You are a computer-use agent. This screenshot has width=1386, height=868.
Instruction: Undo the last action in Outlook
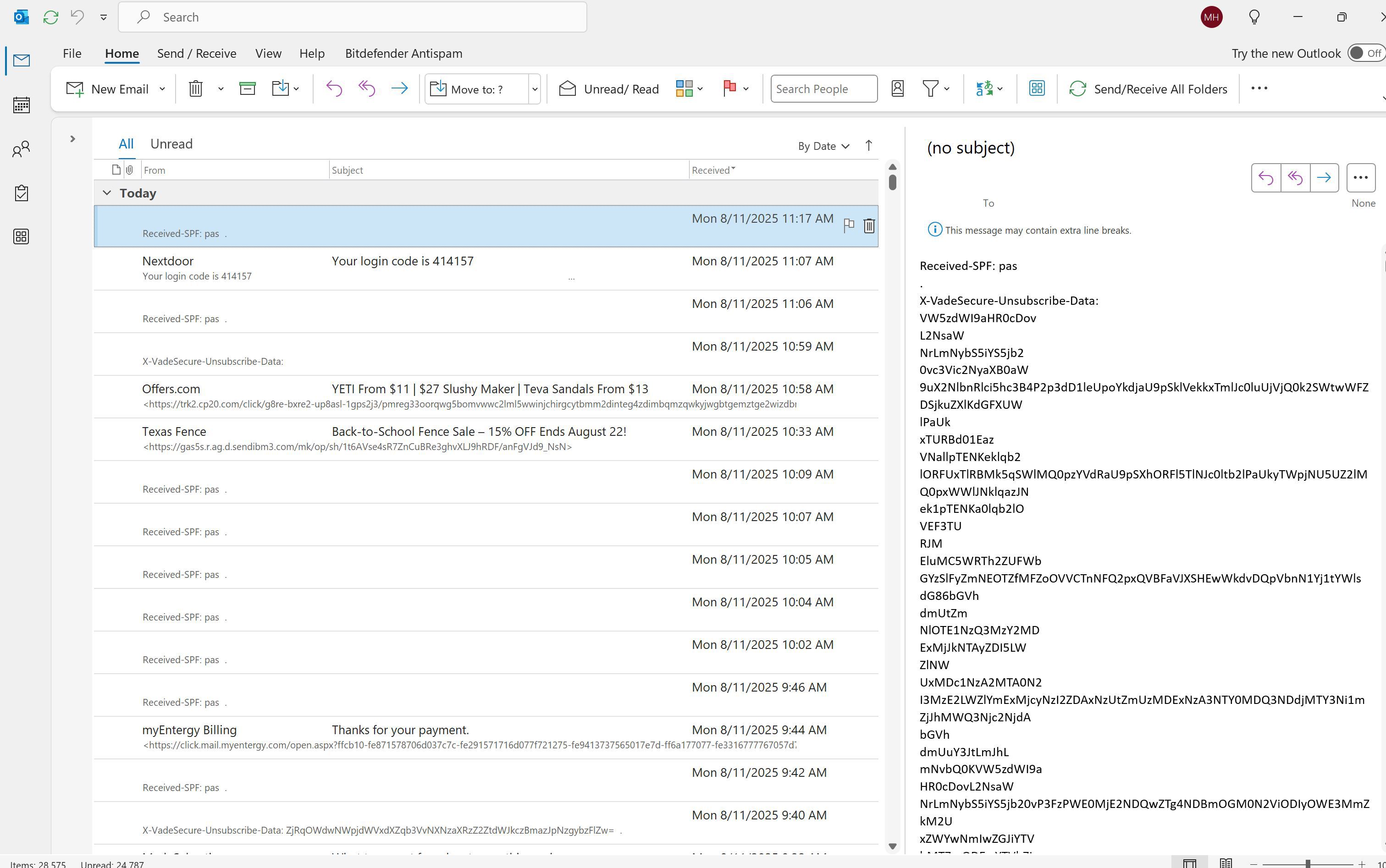(x=77, y=16)
